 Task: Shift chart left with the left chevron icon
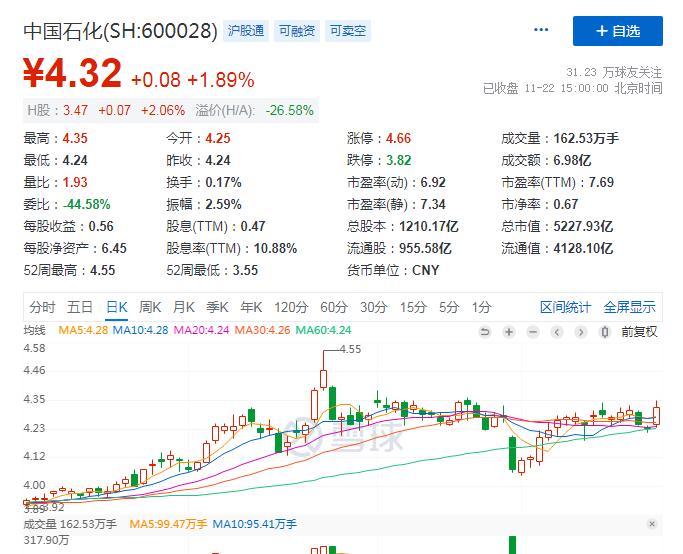tap(557, 332)
